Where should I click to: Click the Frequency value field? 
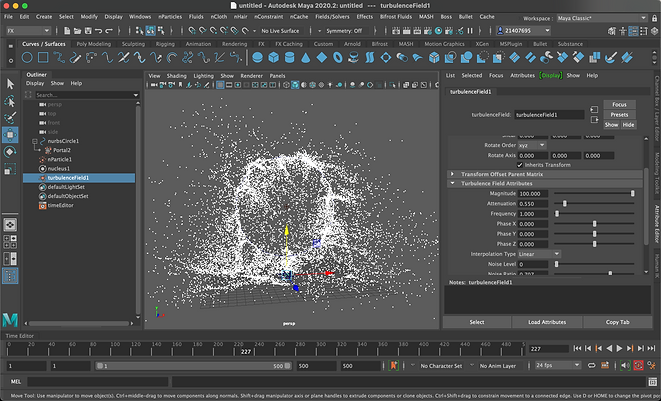pos(533,214)
